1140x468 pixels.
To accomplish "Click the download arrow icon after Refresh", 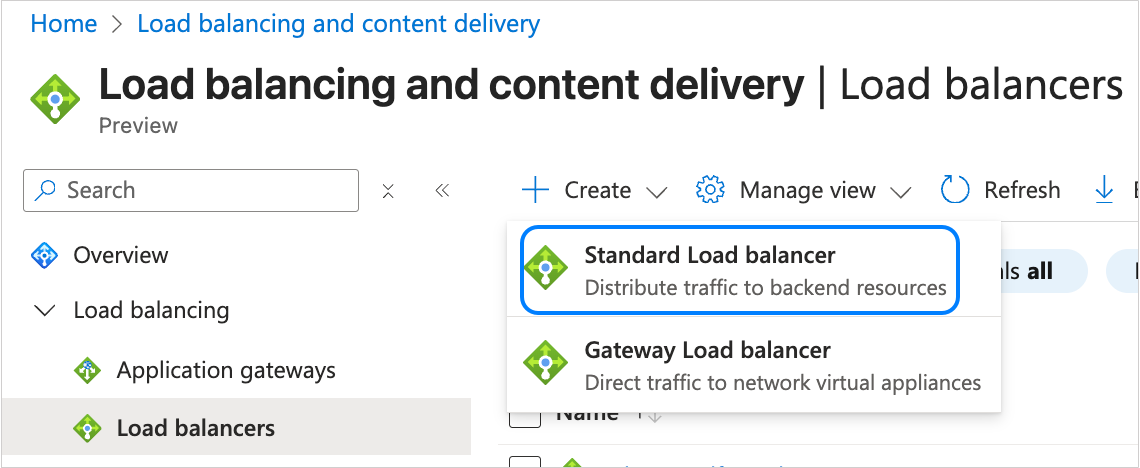I will click(x=1105, y=190).
